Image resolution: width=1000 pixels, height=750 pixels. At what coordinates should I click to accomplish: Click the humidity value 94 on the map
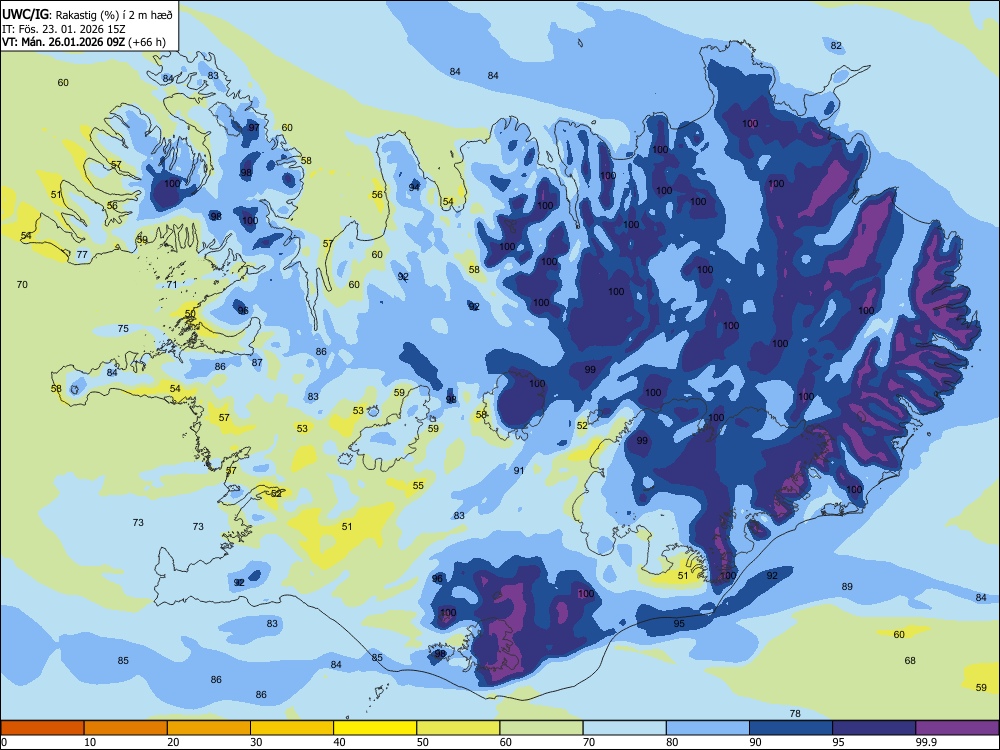coord(415,187)
